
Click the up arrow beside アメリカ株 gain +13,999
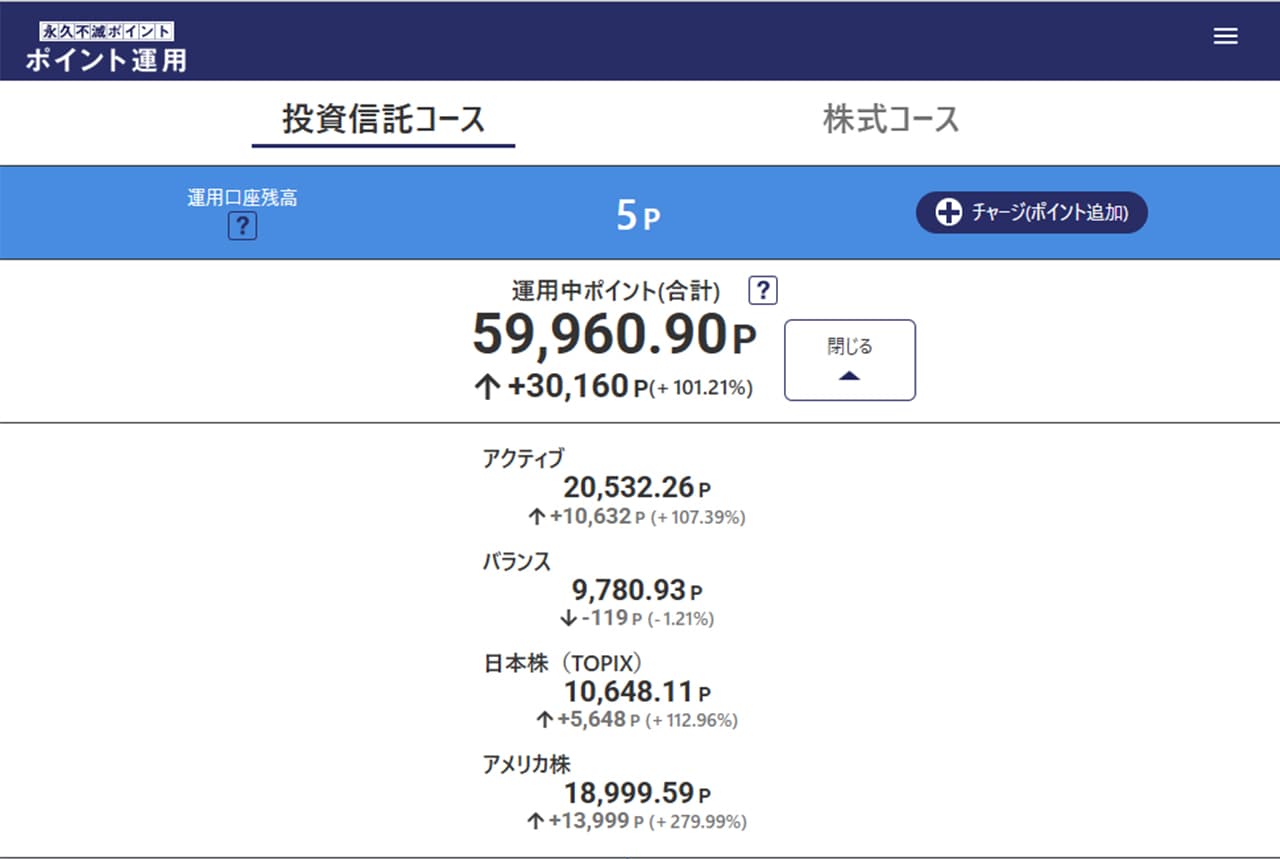point(537,822)
